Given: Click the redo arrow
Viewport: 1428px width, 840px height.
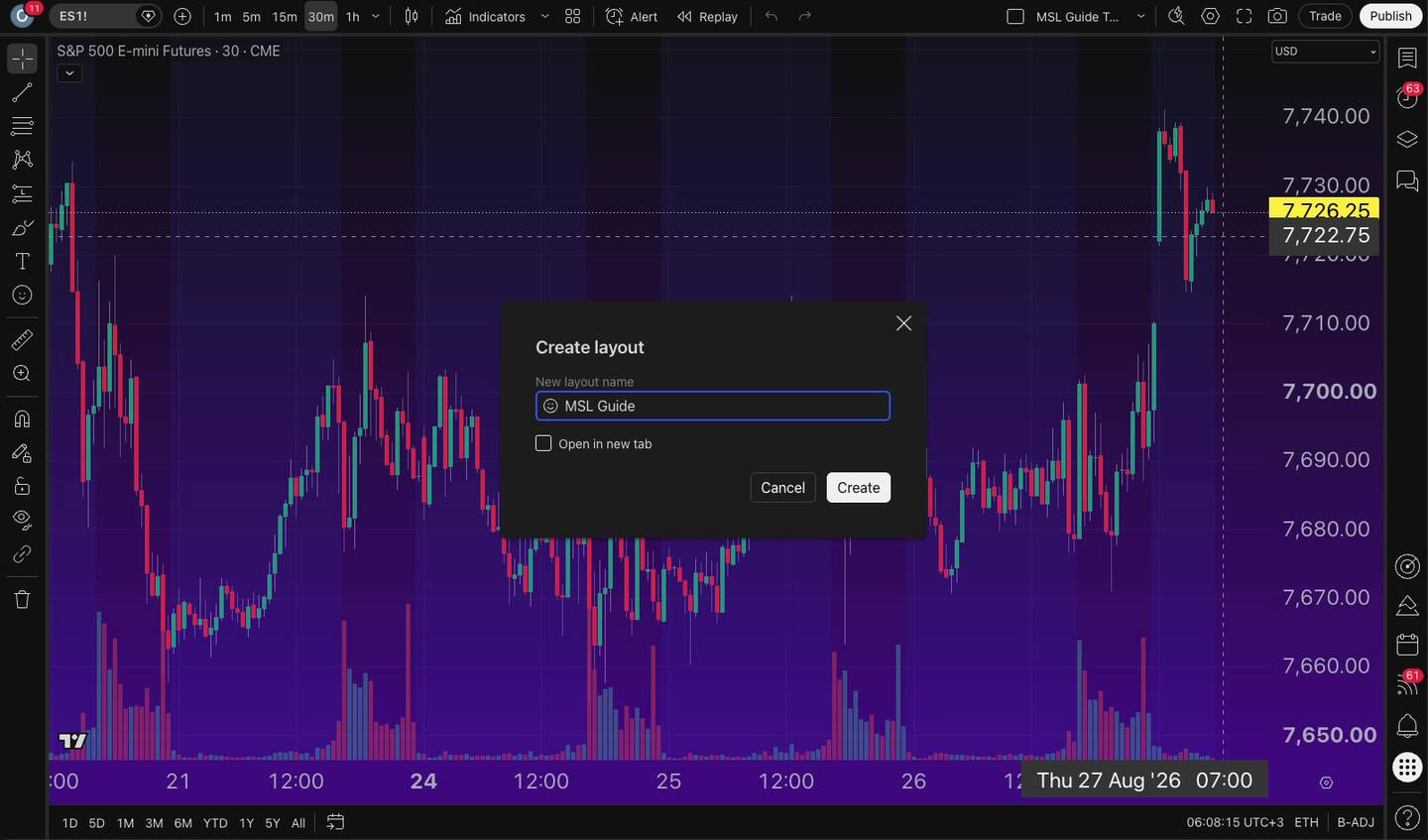Looking at the screenshot, I should coord(805,17).
